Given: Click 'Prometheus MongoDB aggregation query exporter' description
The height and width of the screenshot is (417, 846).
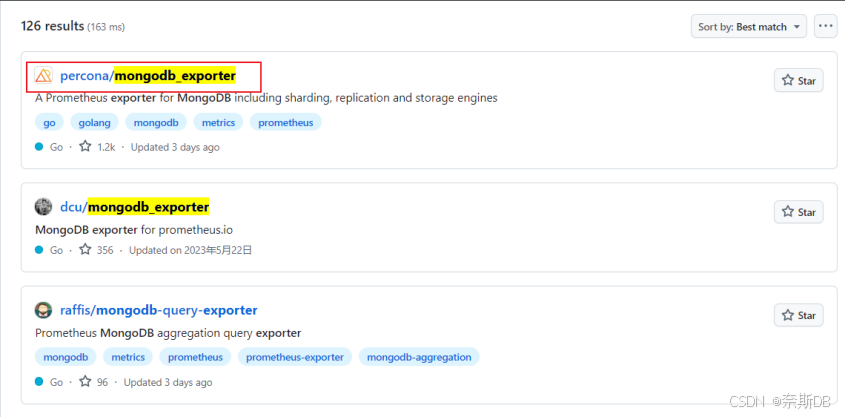Looking at the screenshot, I should click(168, 333).
